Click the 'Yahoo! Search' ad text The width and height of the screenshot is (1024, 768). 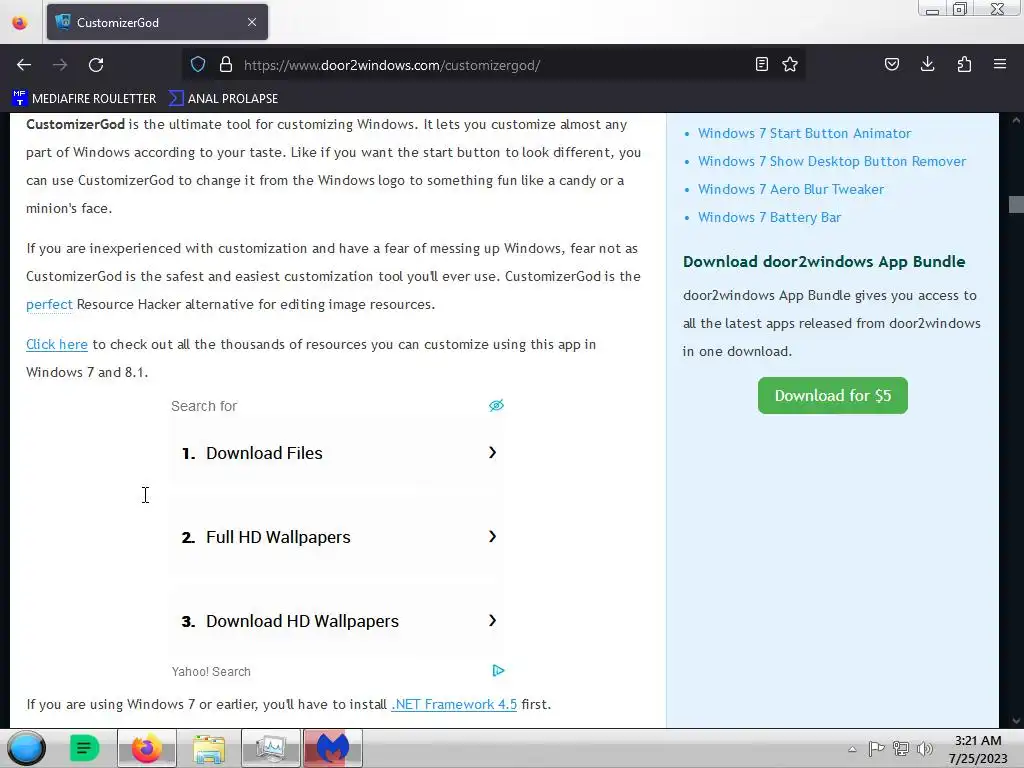pos(211,671)
